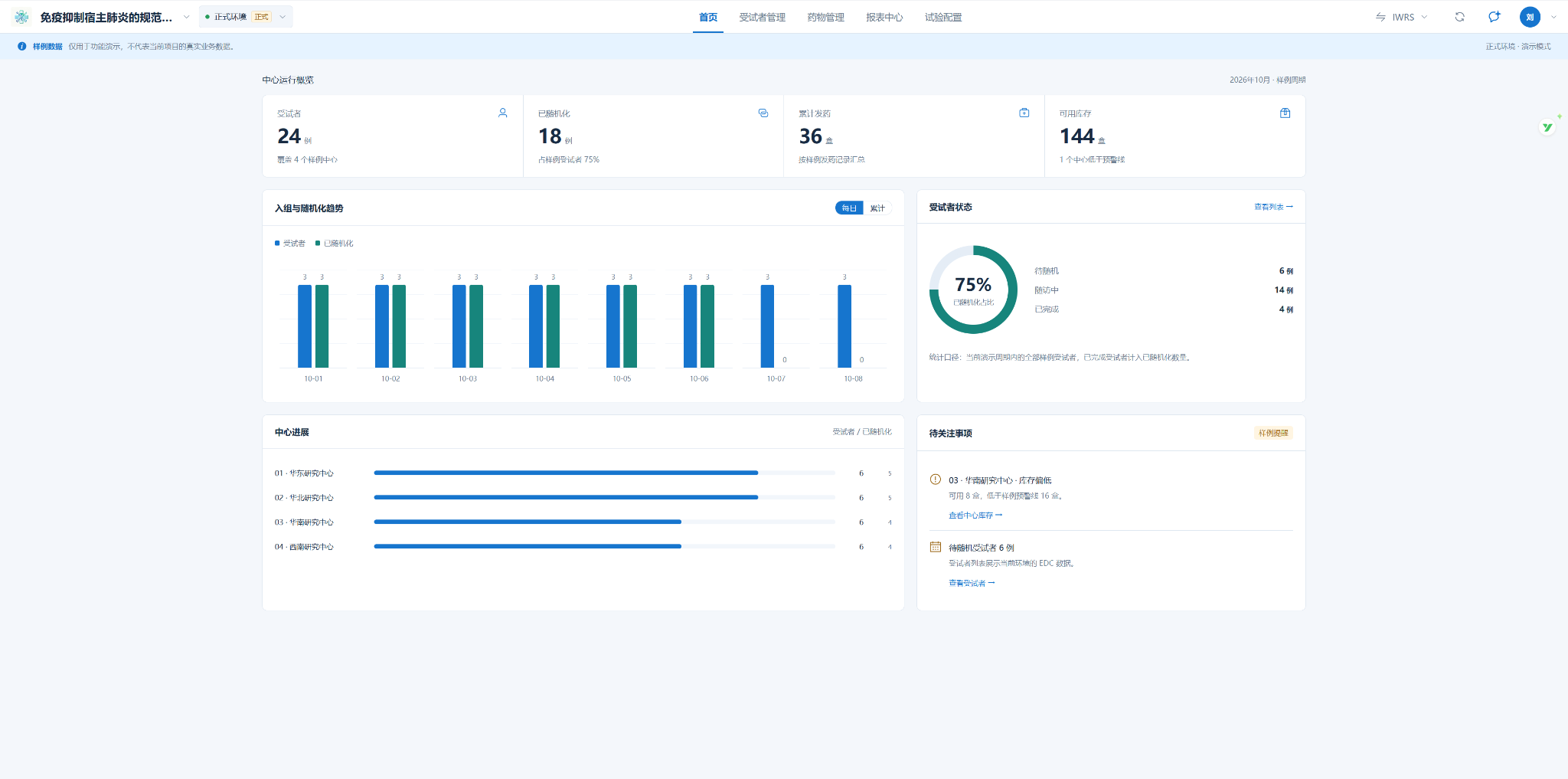The width and height of the screenshot is (1568, 779).
Task: Click the 02 华北研究中心 row label
Action: pos(304,498)
